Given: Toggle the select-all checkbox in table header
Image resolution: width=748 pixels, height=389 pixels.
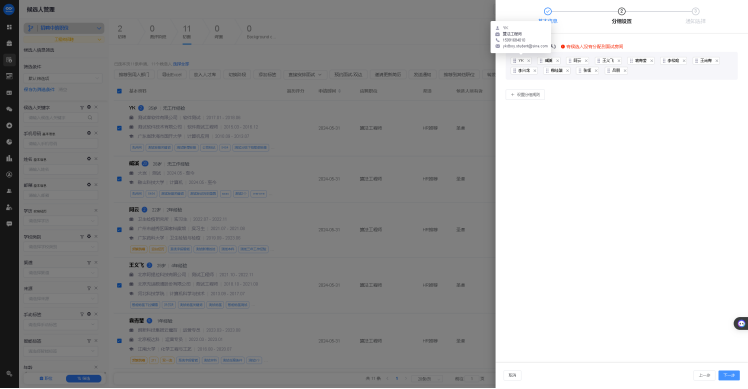Looking at the screenshot, I should (x=119, y=91).
